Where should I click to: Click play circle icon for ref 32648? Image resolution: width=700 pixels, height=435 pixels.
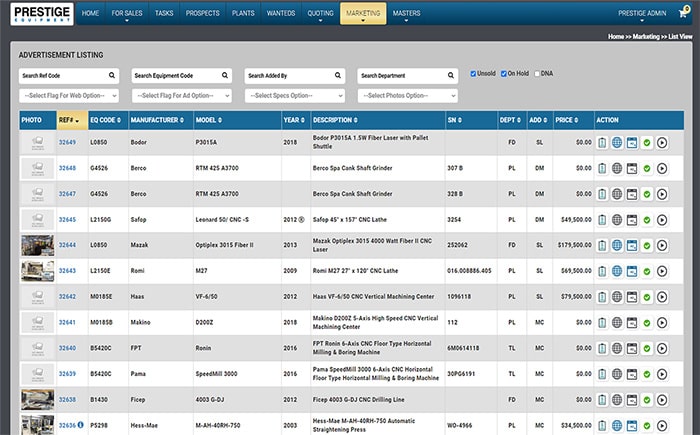point(662,168)
